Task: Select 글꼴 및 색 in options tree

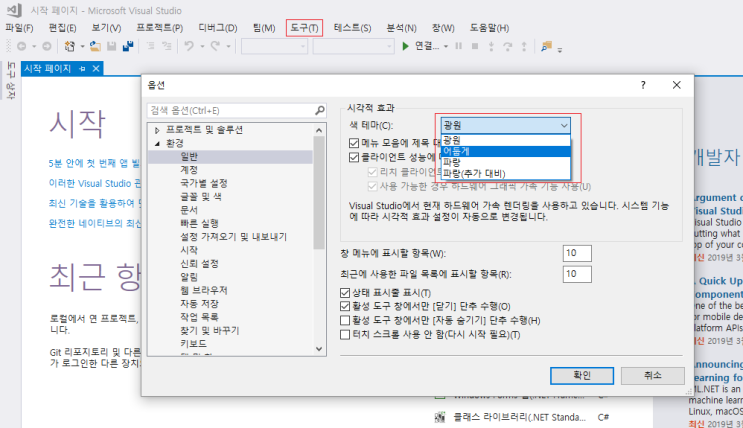Action: [x=201, y=196]
